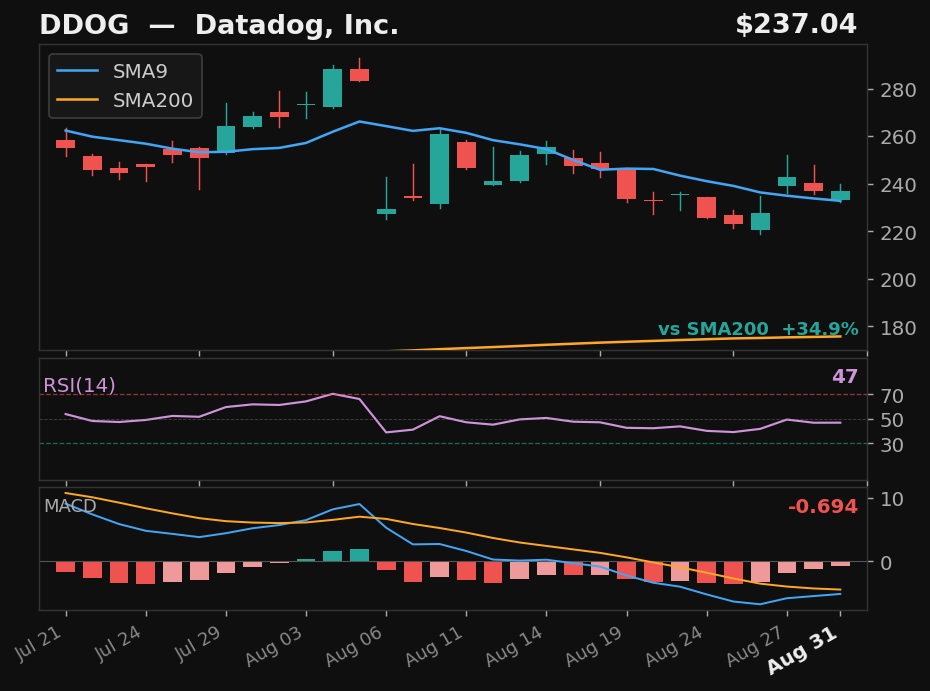Screen dimensions: 930x691
Task: Click the MACD value -0.694
Action: [823, 507]
